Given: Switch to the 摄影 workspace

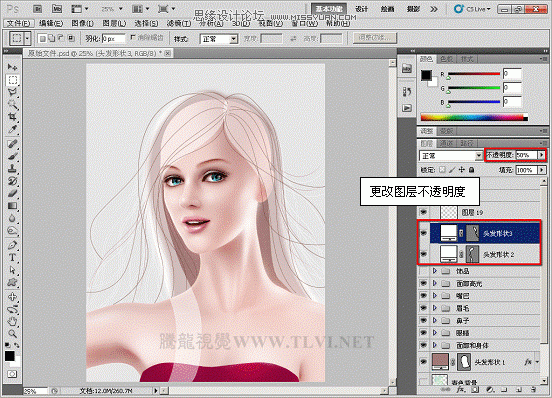Looking at the screenshot, I should 413,9.
